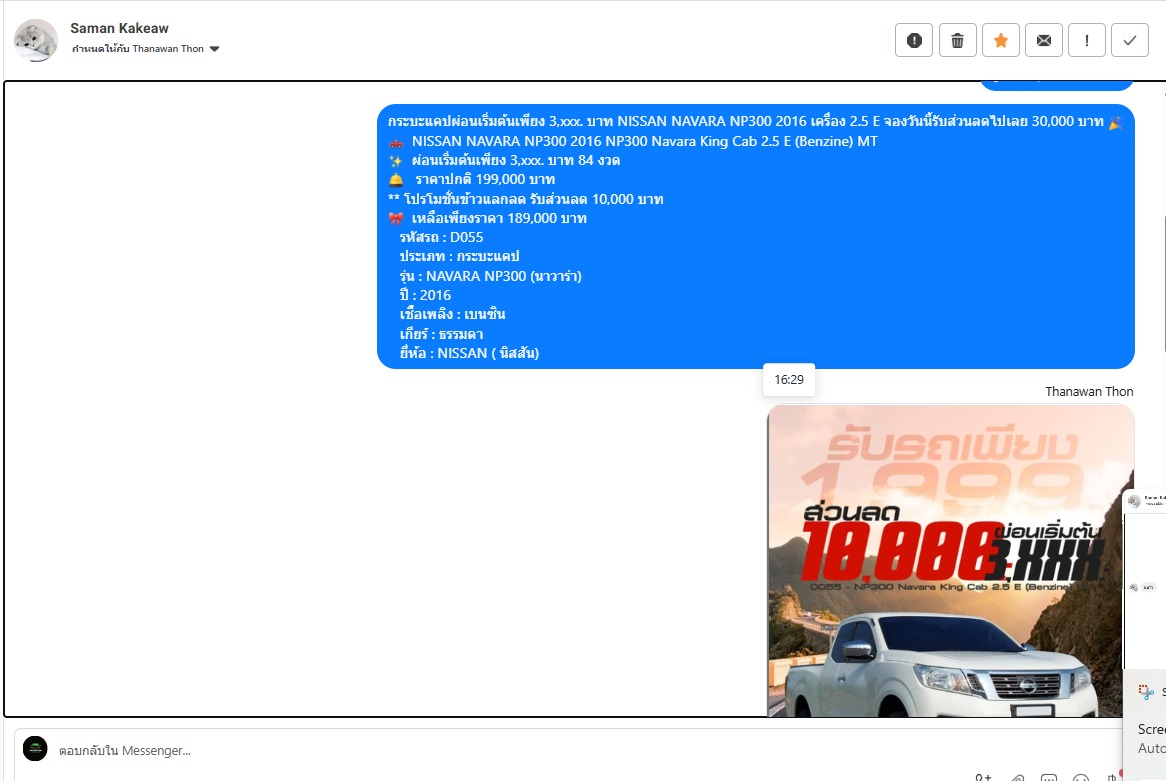Open the screenshot preview thumbnail in notification
This screenshot has height=781, width=1166.
1144,580
